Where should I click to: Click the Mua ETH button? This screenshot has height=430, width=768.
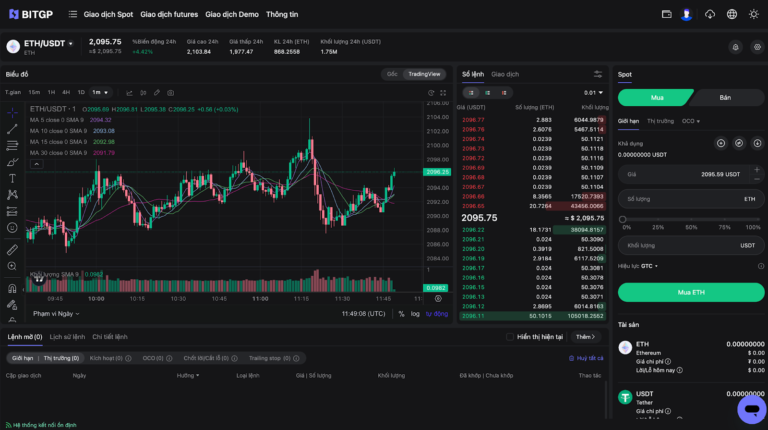tap(691, 292)
